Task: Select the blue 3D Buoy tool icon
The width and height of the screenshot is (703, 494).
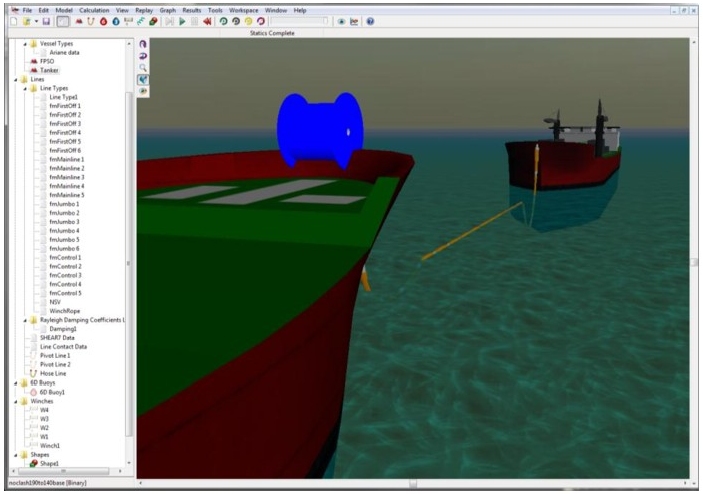Action: pyautogui.click(x=116, y=22)
